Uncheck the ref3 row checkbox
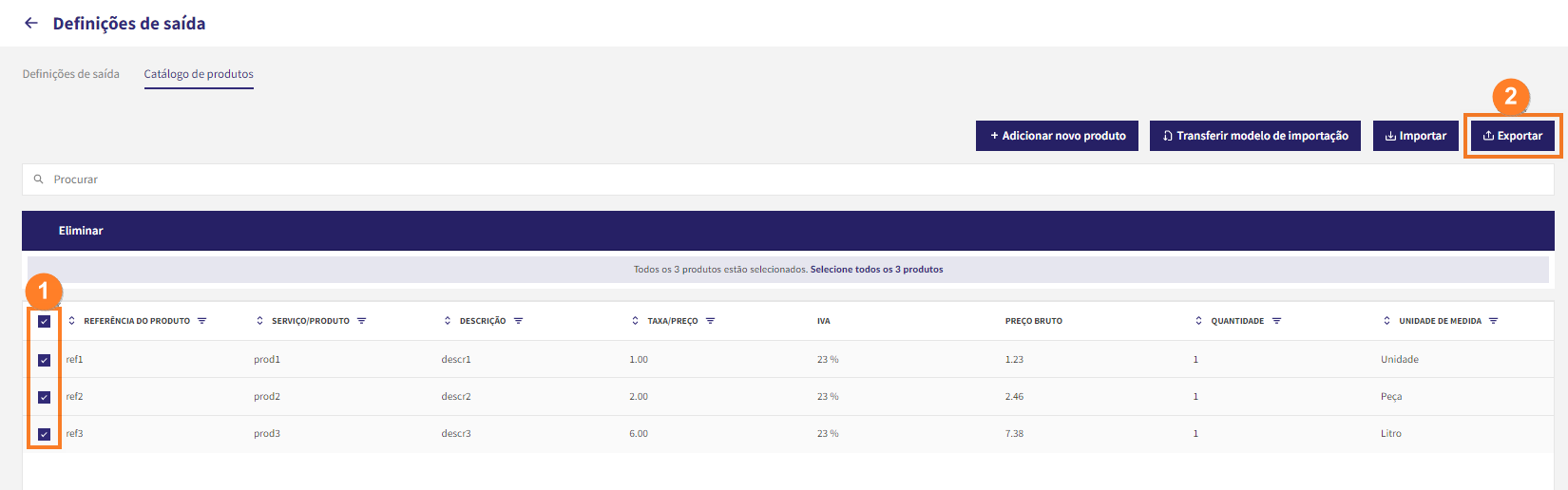1568x490 pixels. point(44,434)
